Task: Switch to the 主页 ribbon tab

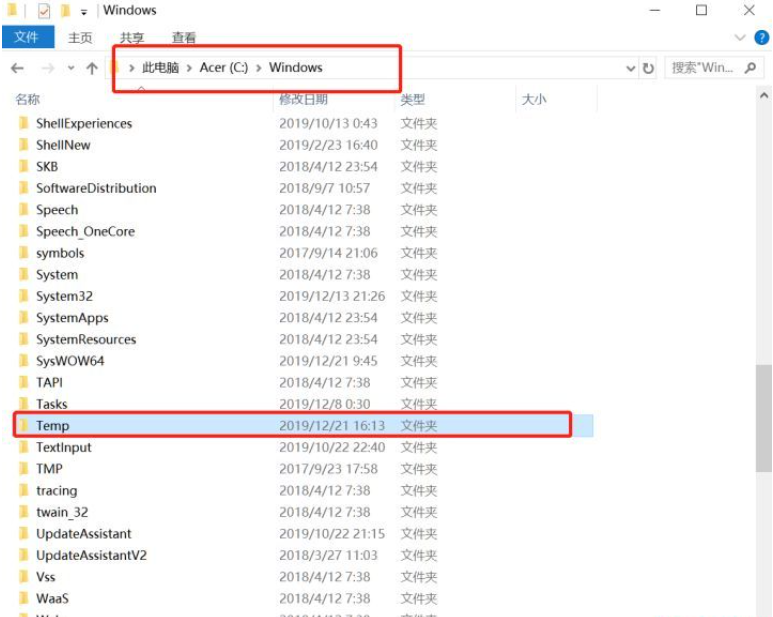Action: 80,37
